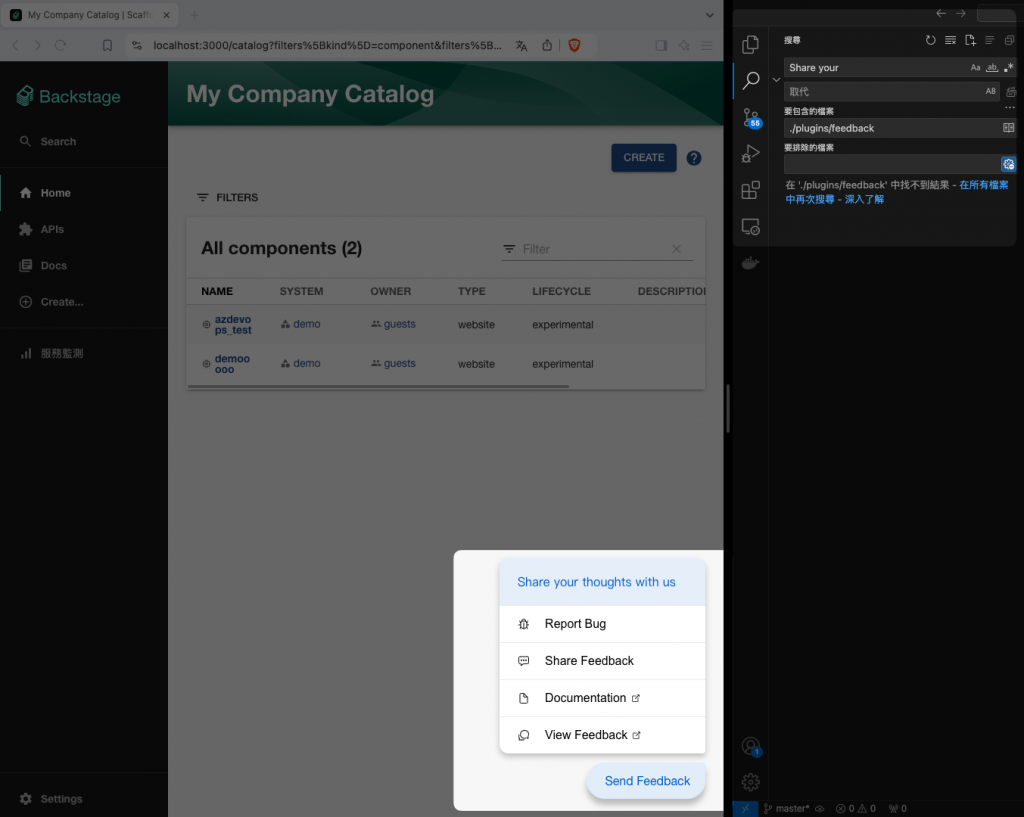Open Docs in Backstage sidebar
This screenshot has height=817, width=1024.
[x=84, y=266]
